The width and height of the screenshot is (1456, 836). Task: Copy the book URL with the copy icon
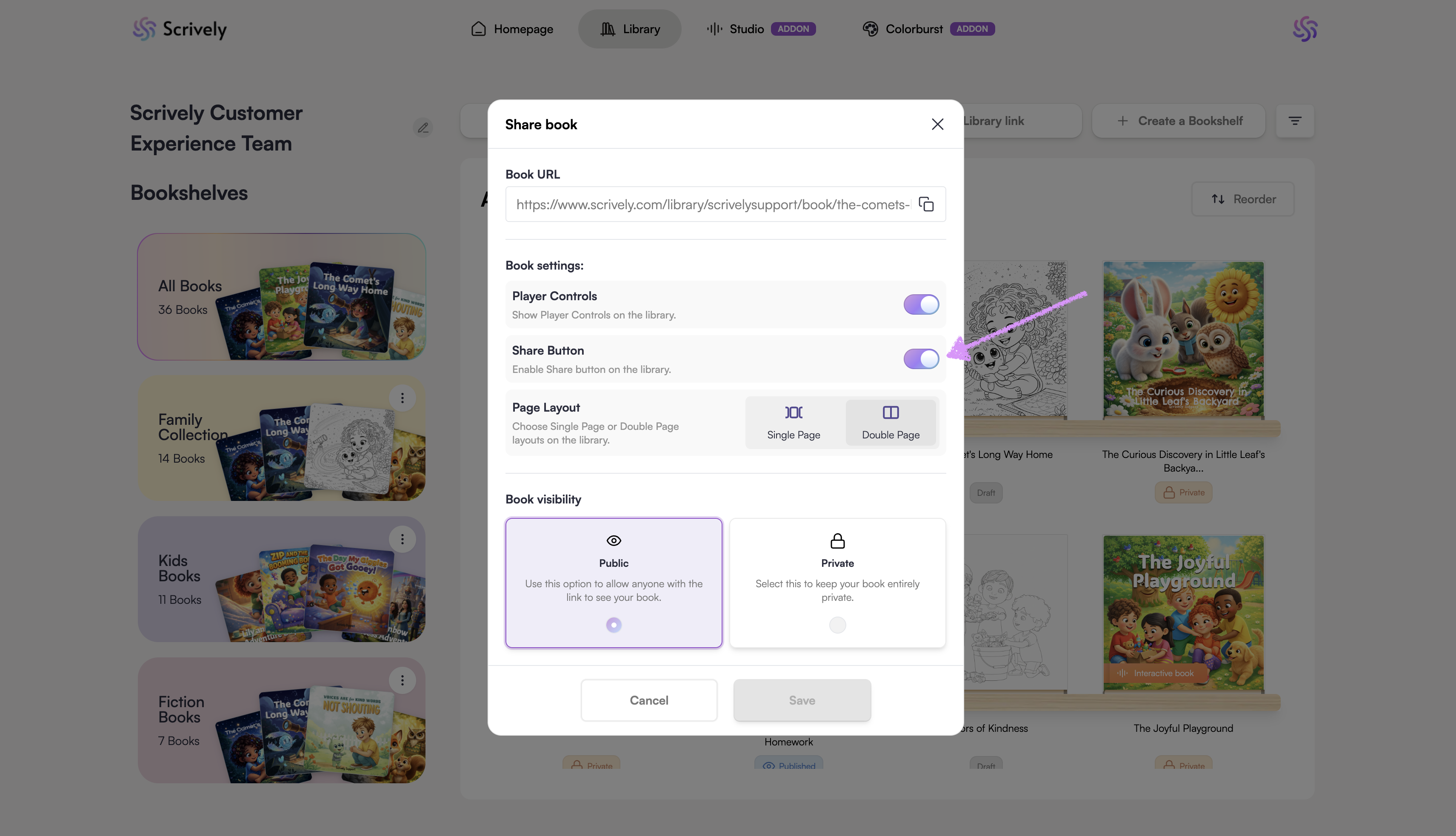point(926,205)
